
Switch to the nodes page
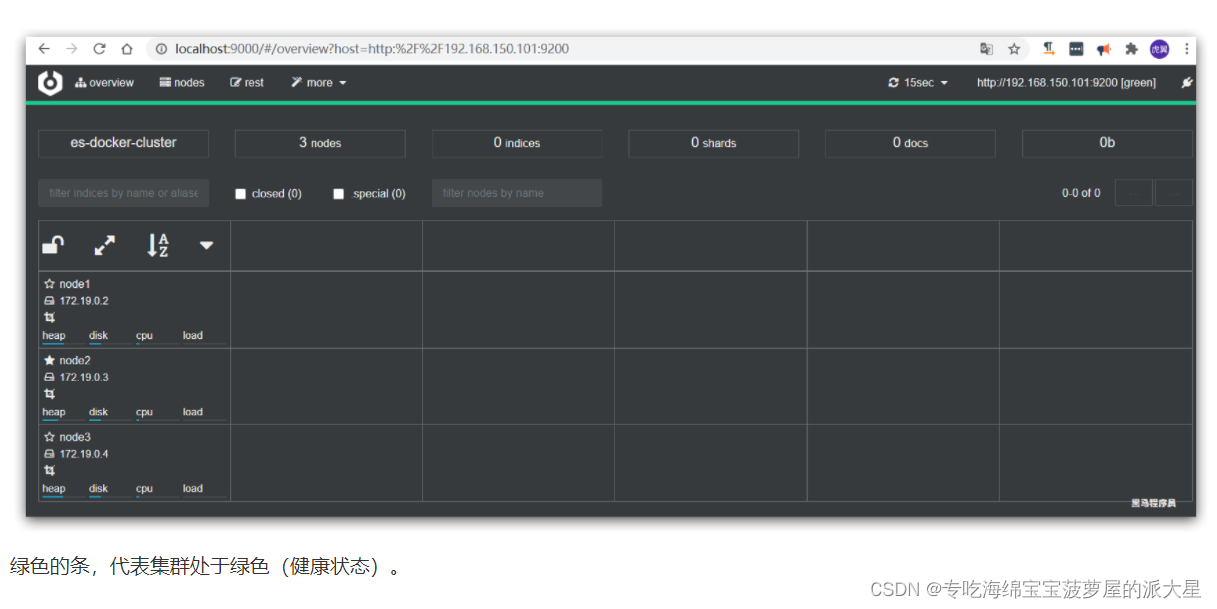point(182,83)
